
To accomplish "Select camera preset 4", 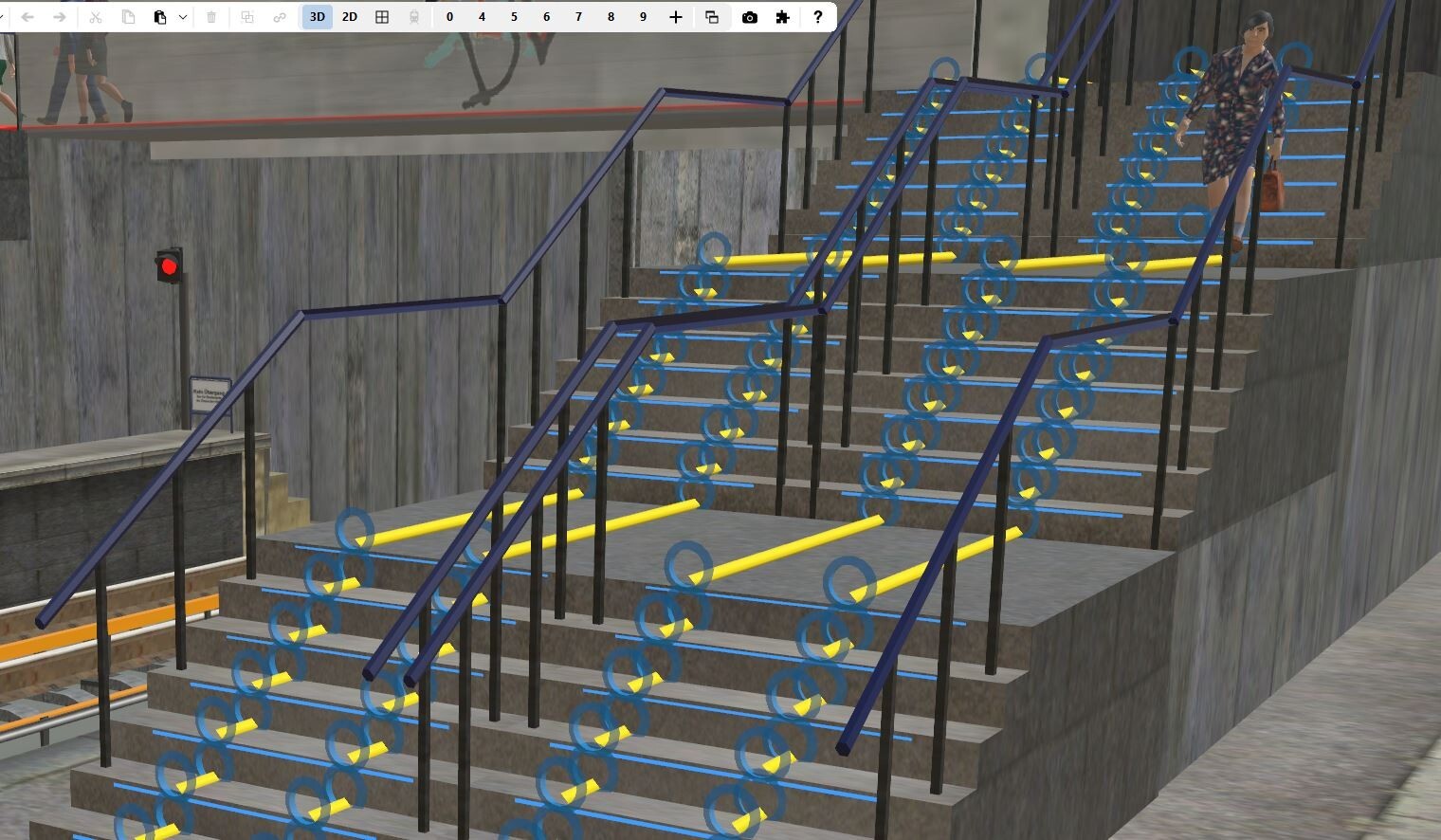I will click(x=482, y=17).
